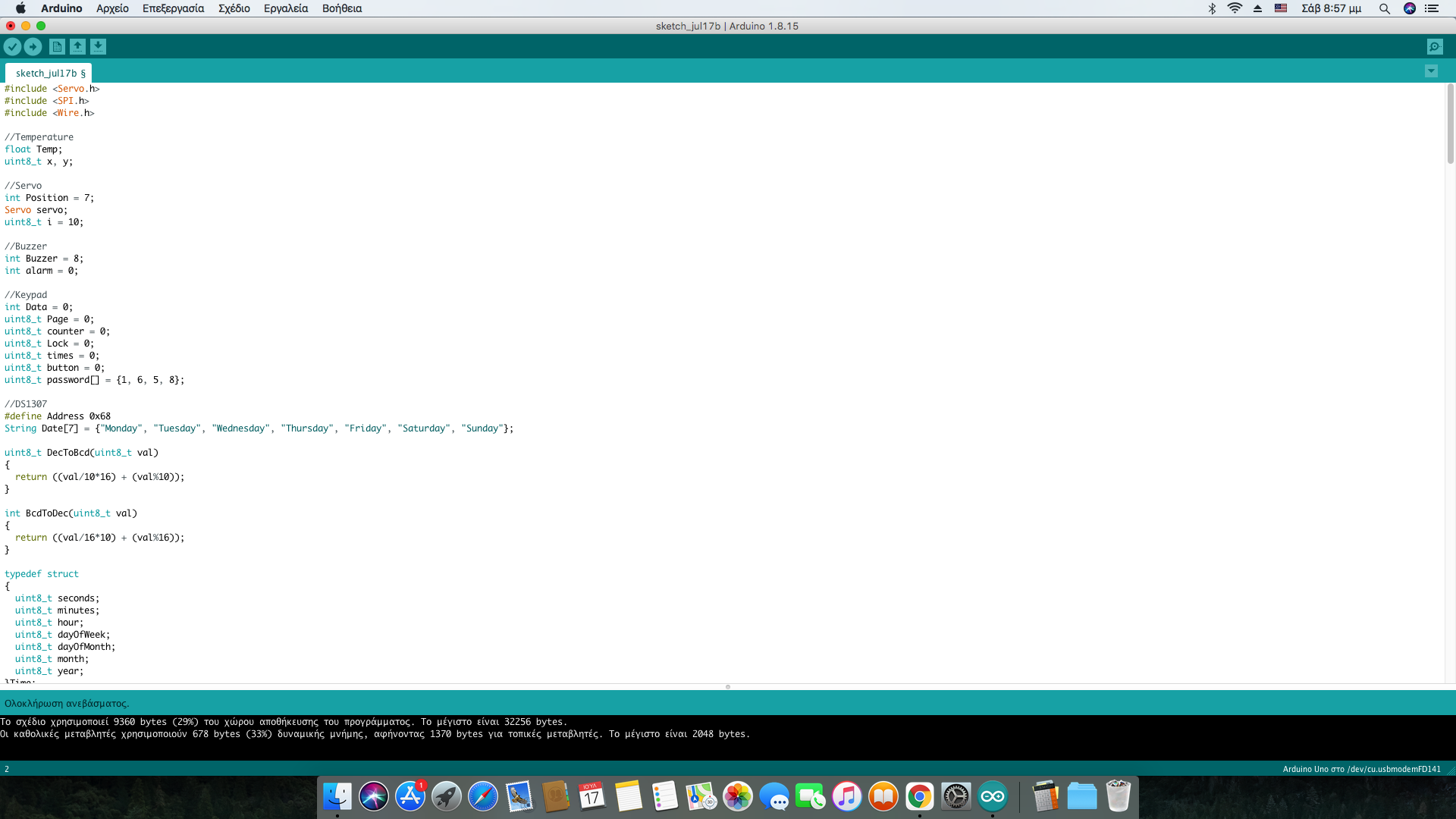
Task: Expand the tab options dropdown arrow
Action: point(1431,71)
